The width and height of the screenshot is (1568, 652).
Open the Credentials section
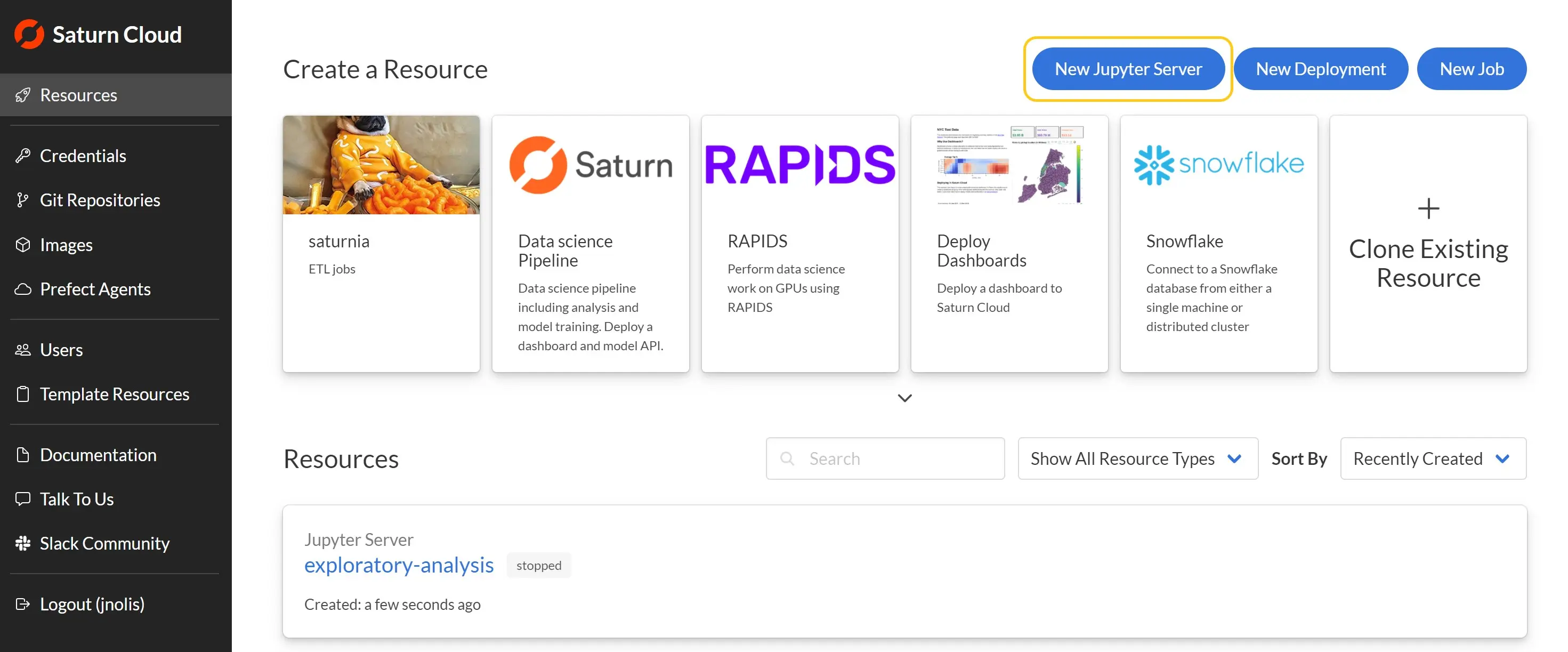click(83, 155)
